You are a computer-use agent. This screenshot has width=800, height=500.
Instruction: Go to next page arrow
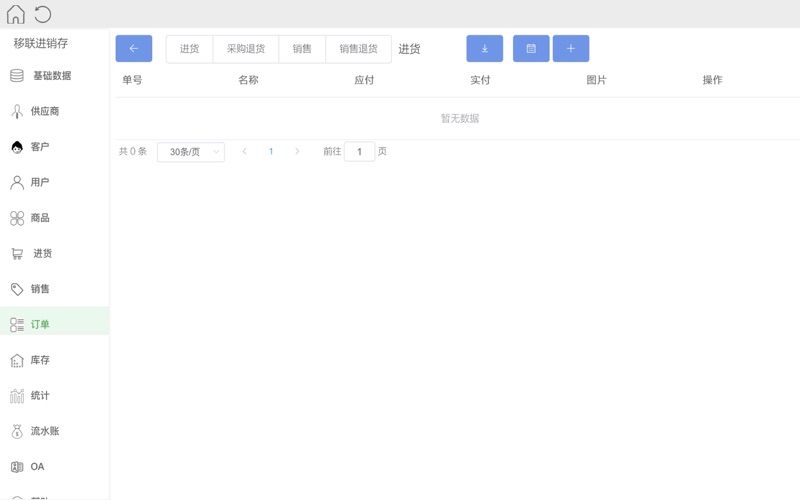(297, 152)
